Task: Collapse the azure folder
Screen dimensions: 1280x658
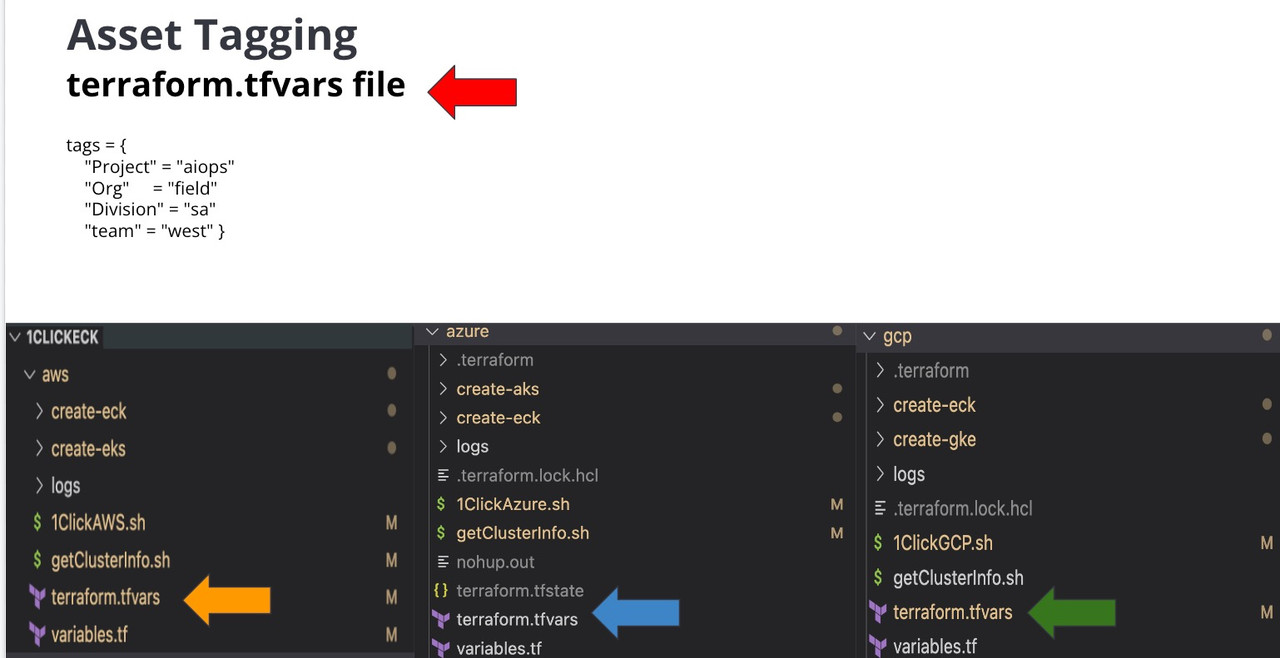Action: 432,331
